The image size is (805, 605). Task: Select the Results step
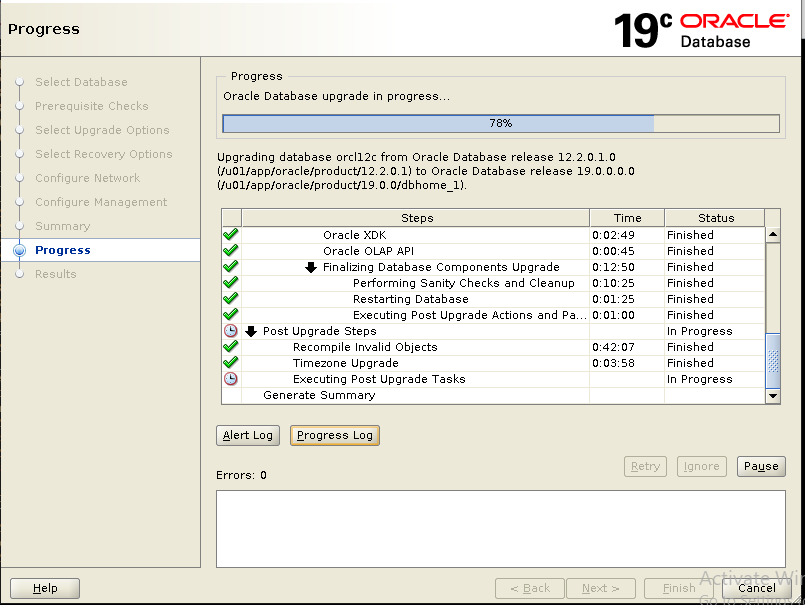(55, 274)
